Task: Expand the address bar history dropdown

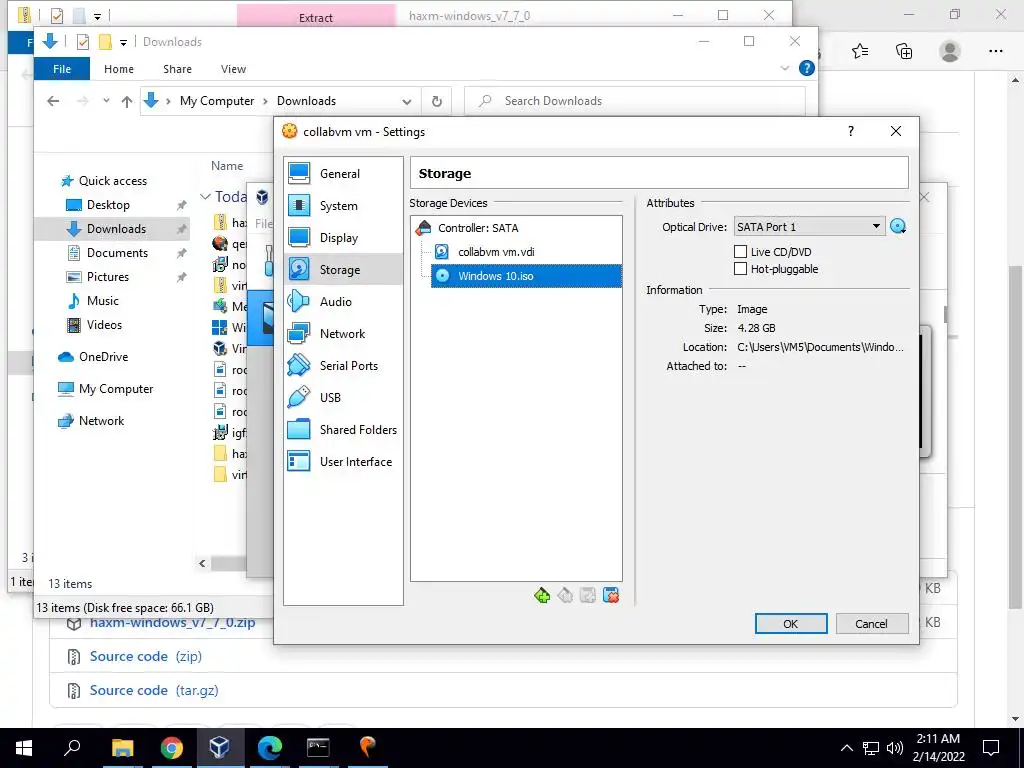Action: coord(407,101)
